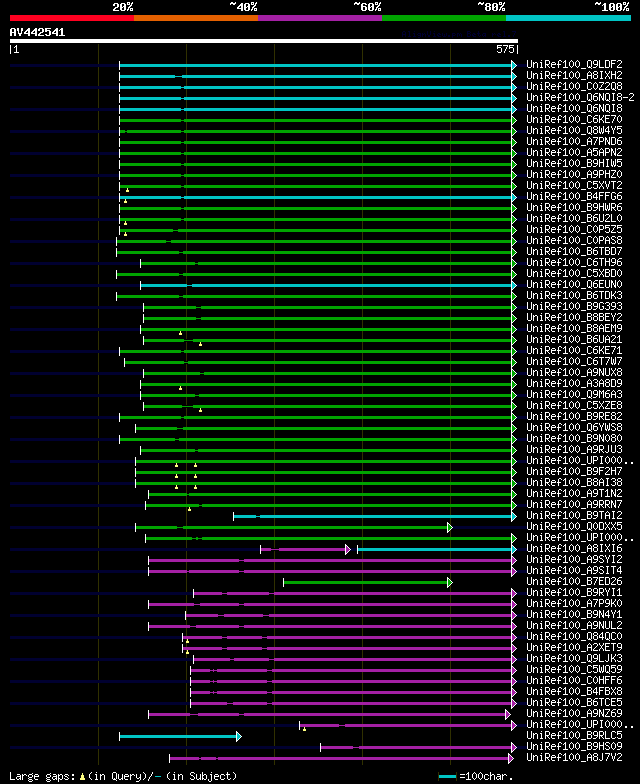Click the green alignment bar for C6TH96

328,264
